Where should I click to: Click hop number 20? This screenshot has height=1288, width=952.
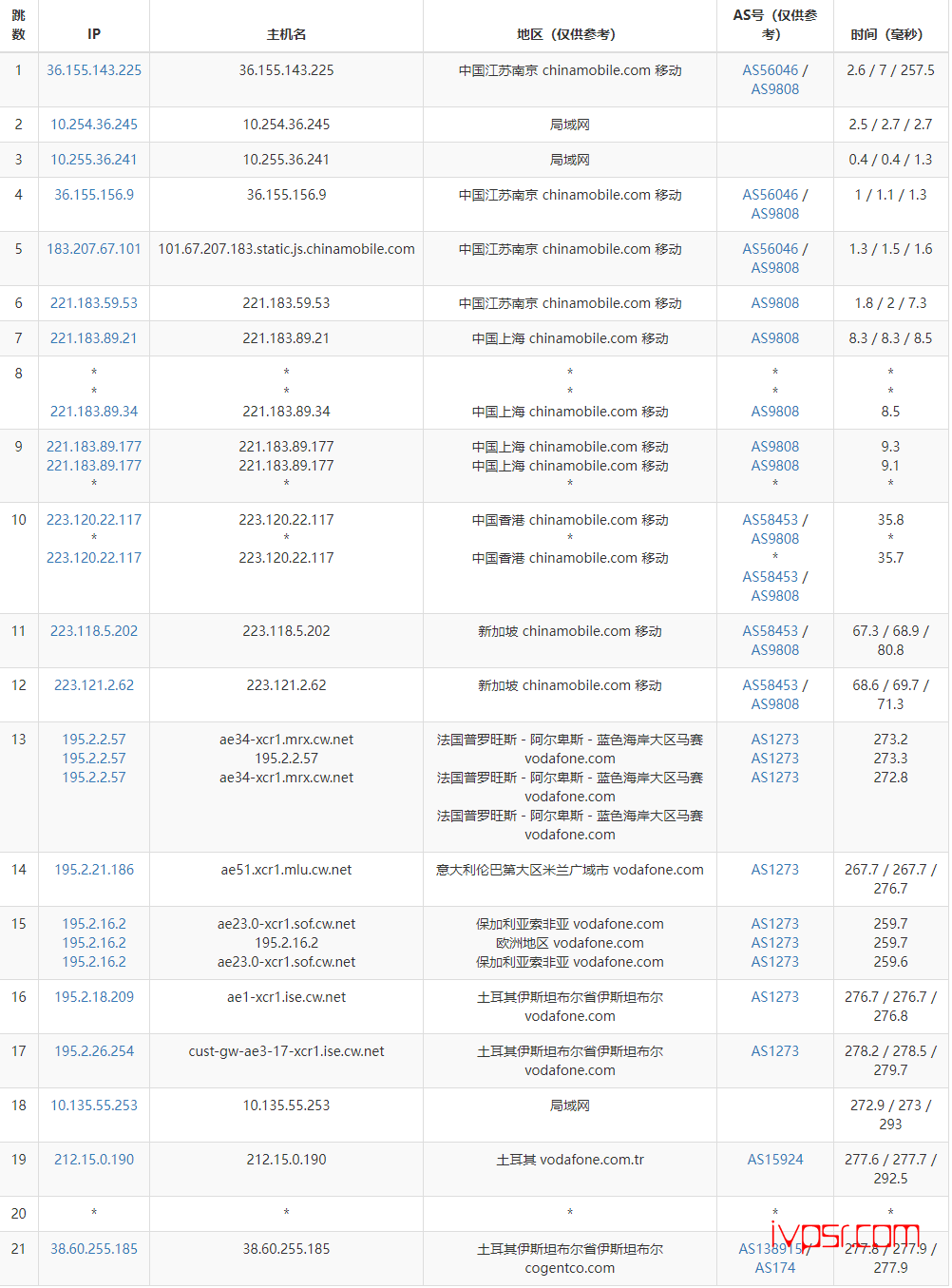[x=18, y=1214]
